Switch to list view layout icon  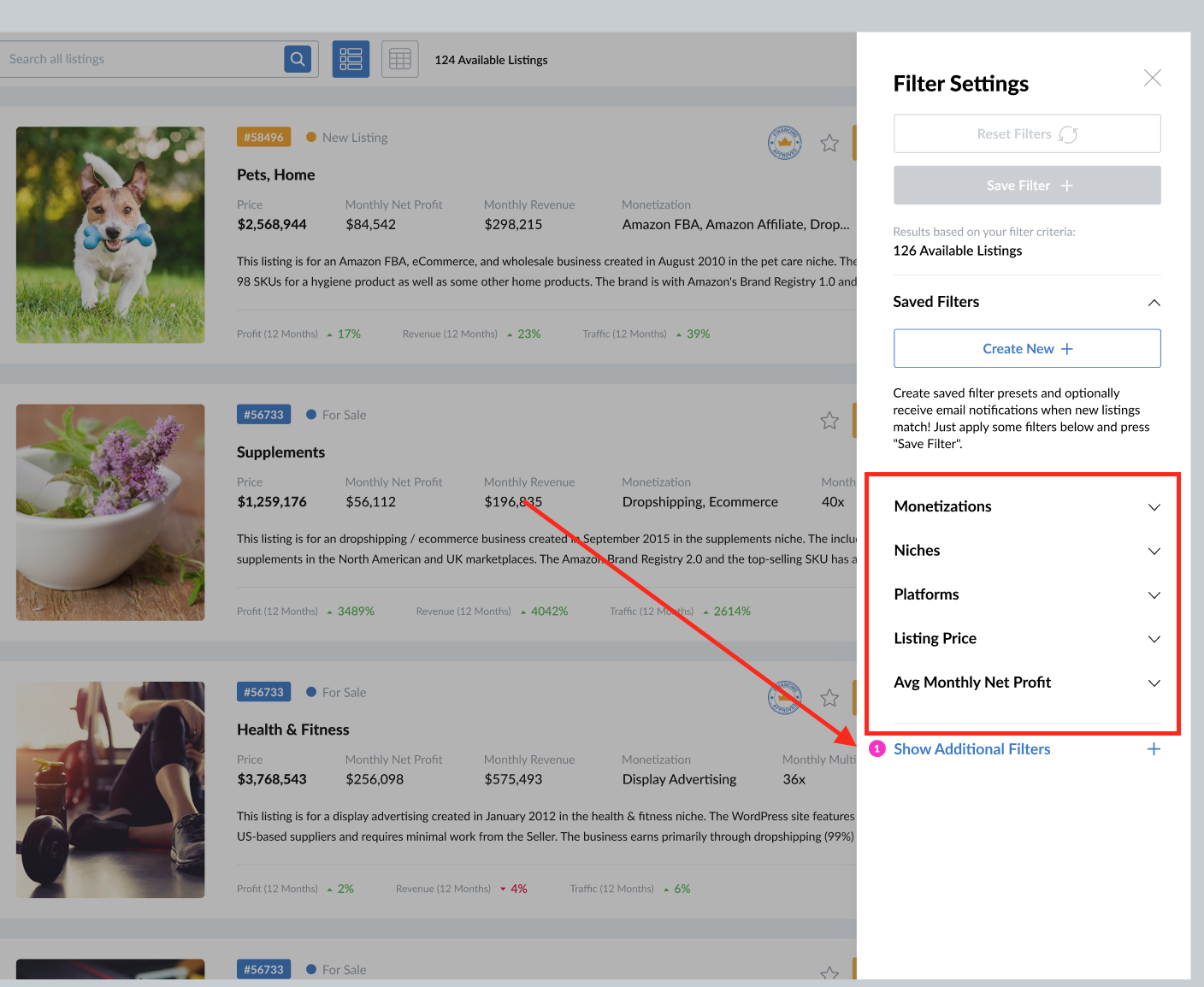click(351, 59)
